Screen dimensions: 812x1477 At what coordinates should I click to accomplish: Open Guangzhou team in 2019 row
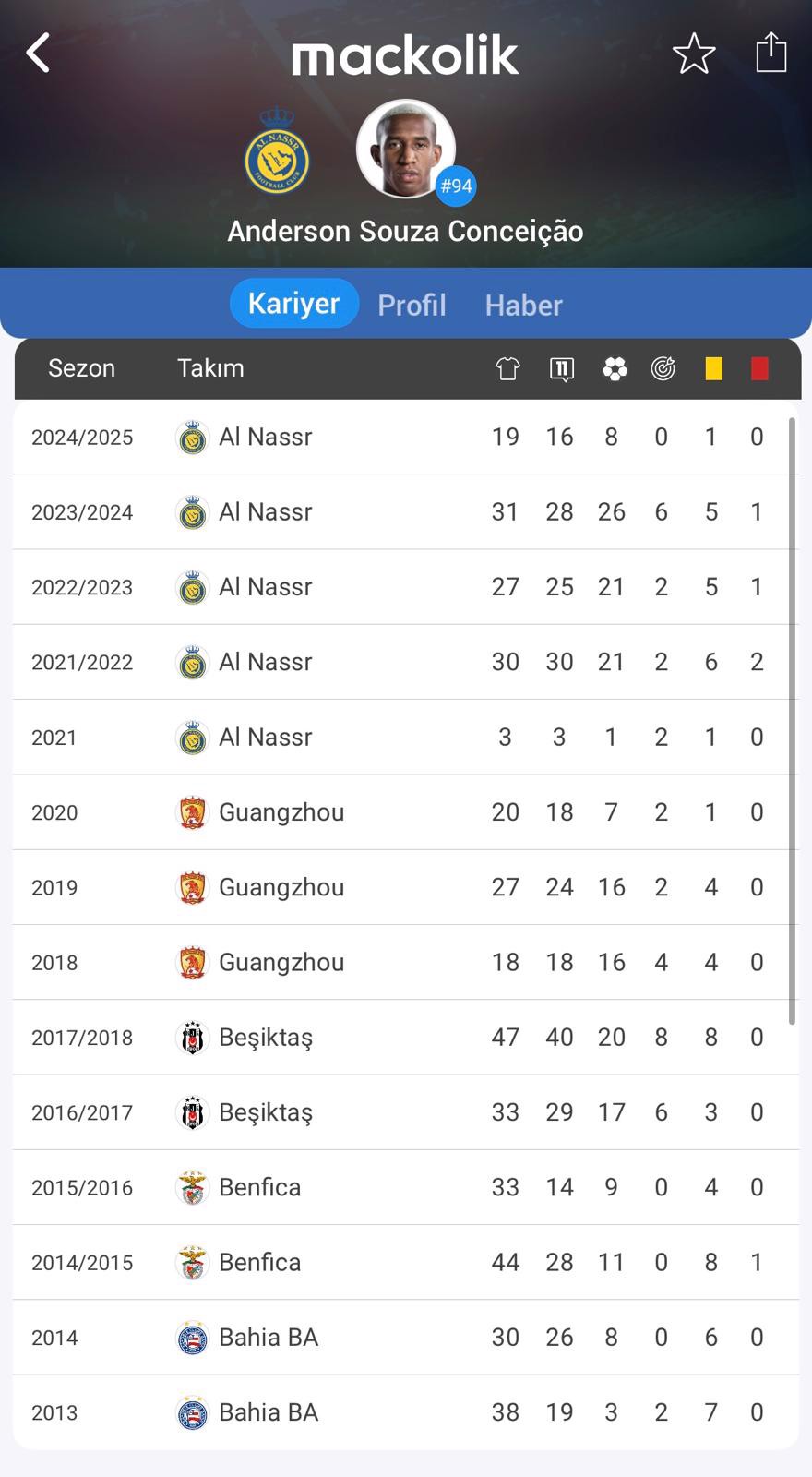(281, 887)
